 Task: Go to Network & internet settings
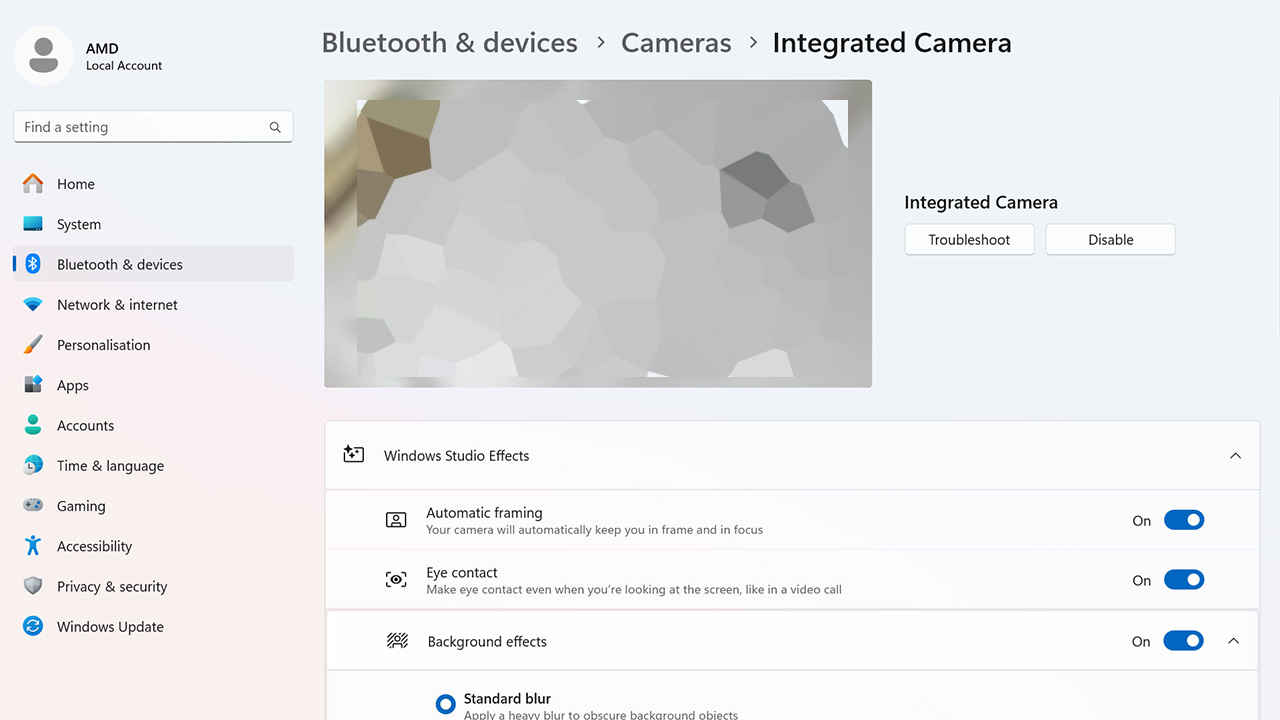153,304
